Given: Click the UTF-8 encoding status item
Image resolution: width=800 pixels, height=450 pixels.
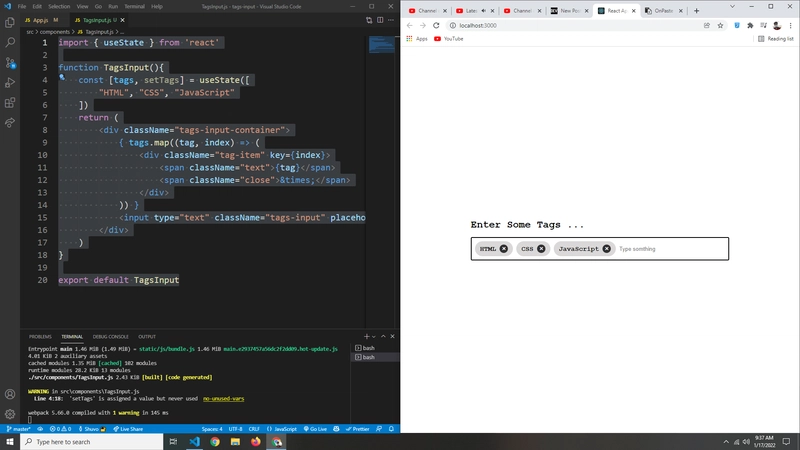Looking at the screenshot, I should tap(235, 429).
